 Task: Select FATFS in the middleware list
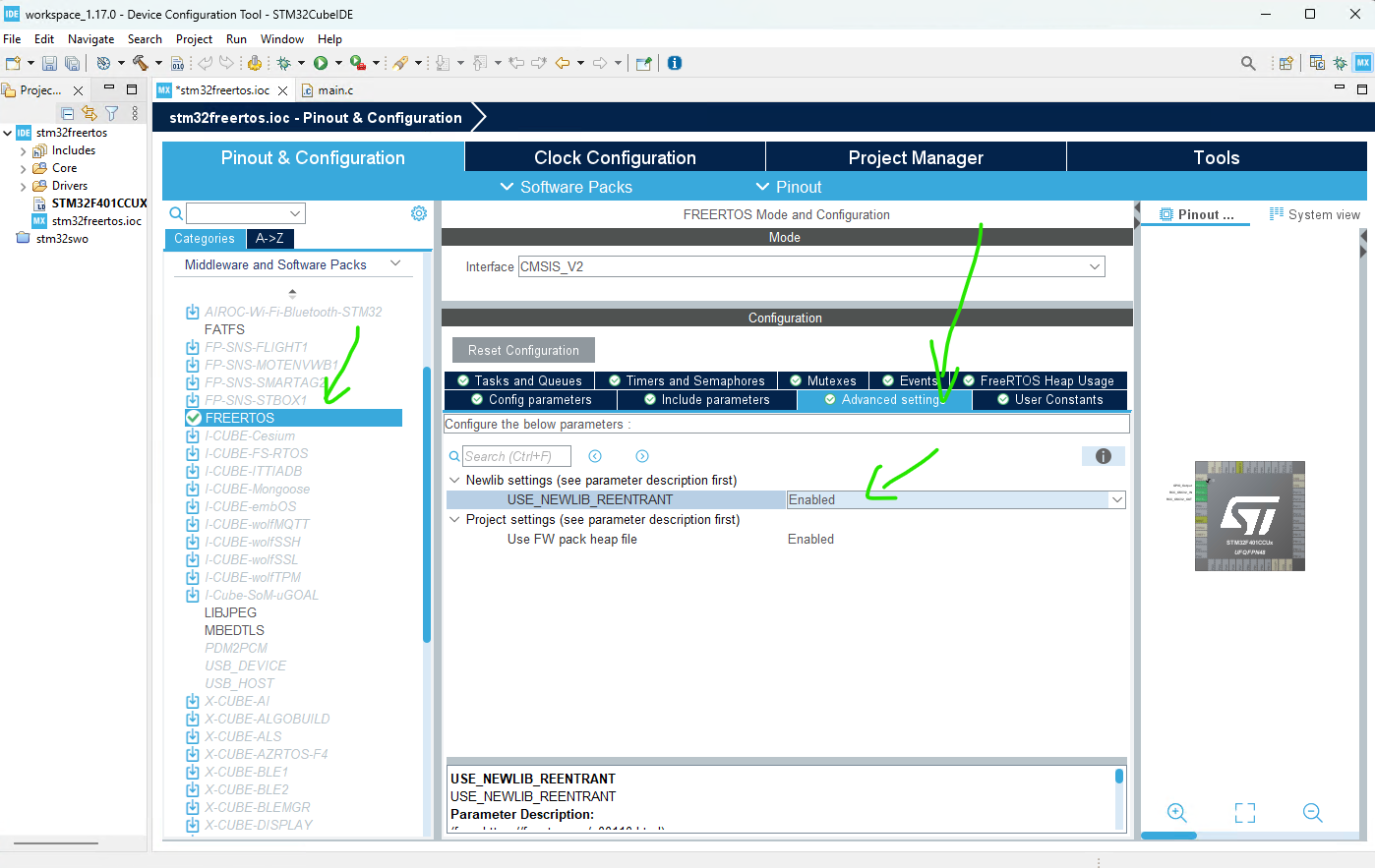[x=224, y=329]
